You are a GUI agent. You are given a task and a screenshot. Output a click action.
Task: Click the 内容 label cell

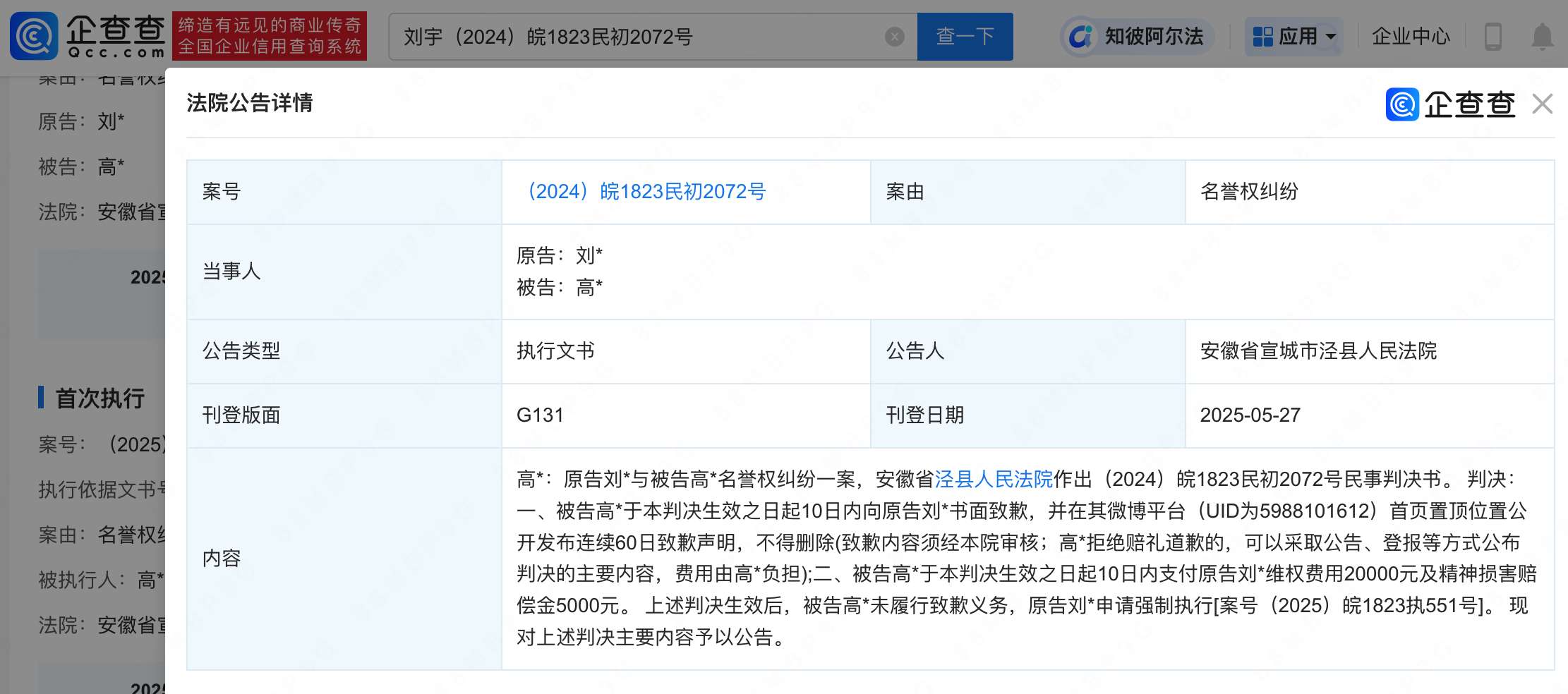344,559
